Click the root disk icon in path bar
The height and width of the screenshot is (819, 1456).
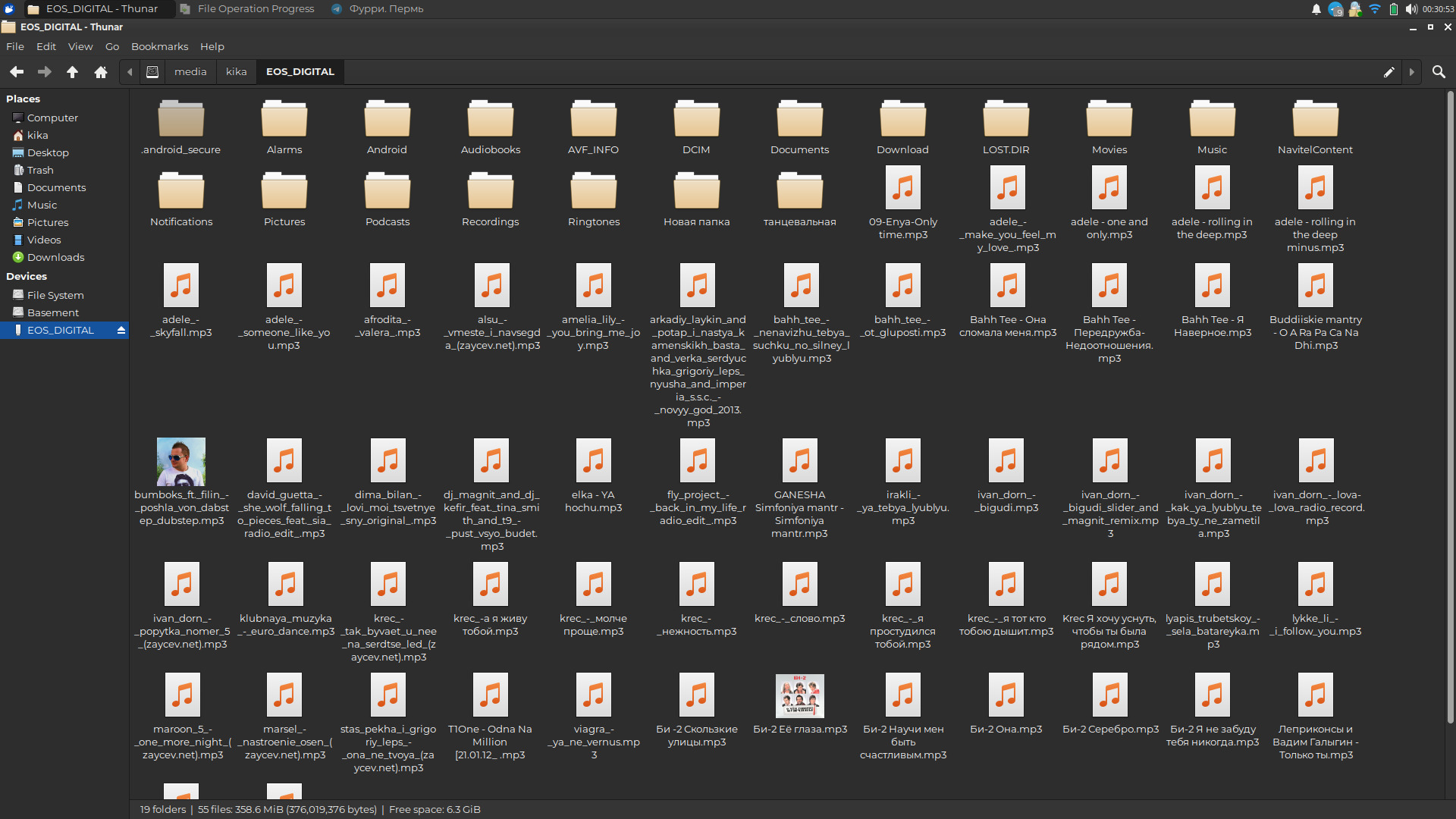152,71
